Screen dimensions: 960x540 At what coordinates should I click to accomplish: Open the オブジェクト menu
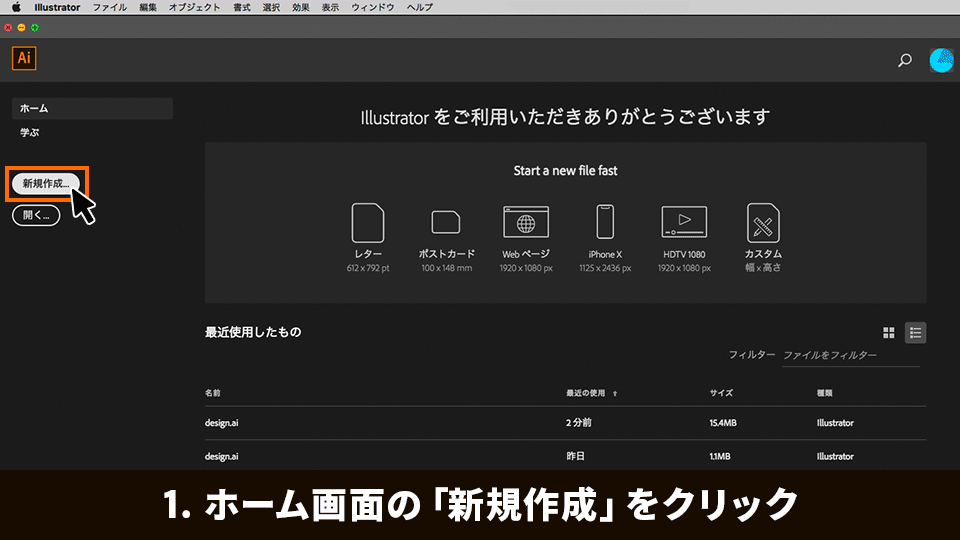click(194, 7)
